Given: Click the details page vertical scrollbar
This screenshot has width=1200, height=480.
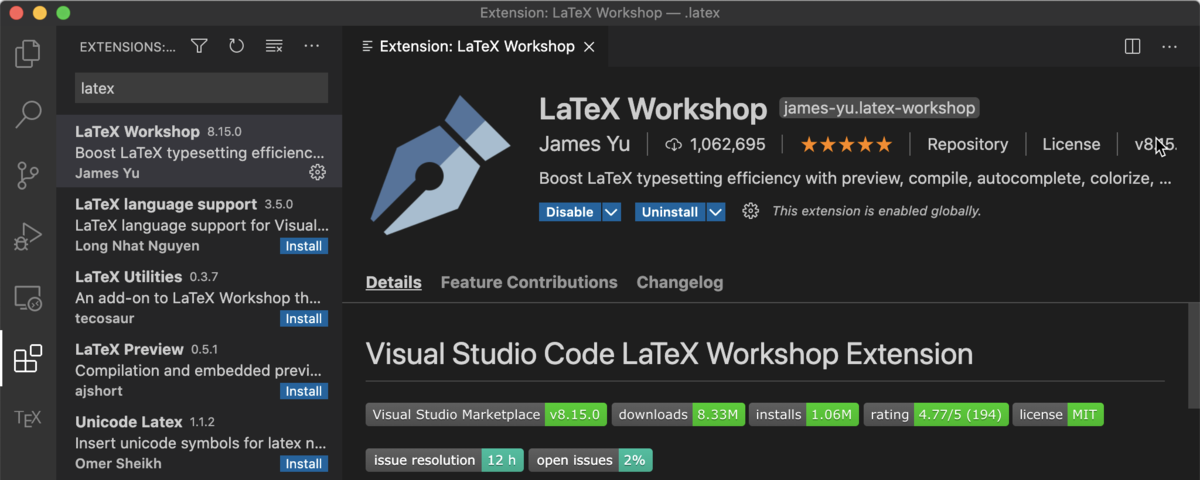Looking at the screenshot, I should coord(1193,356).
